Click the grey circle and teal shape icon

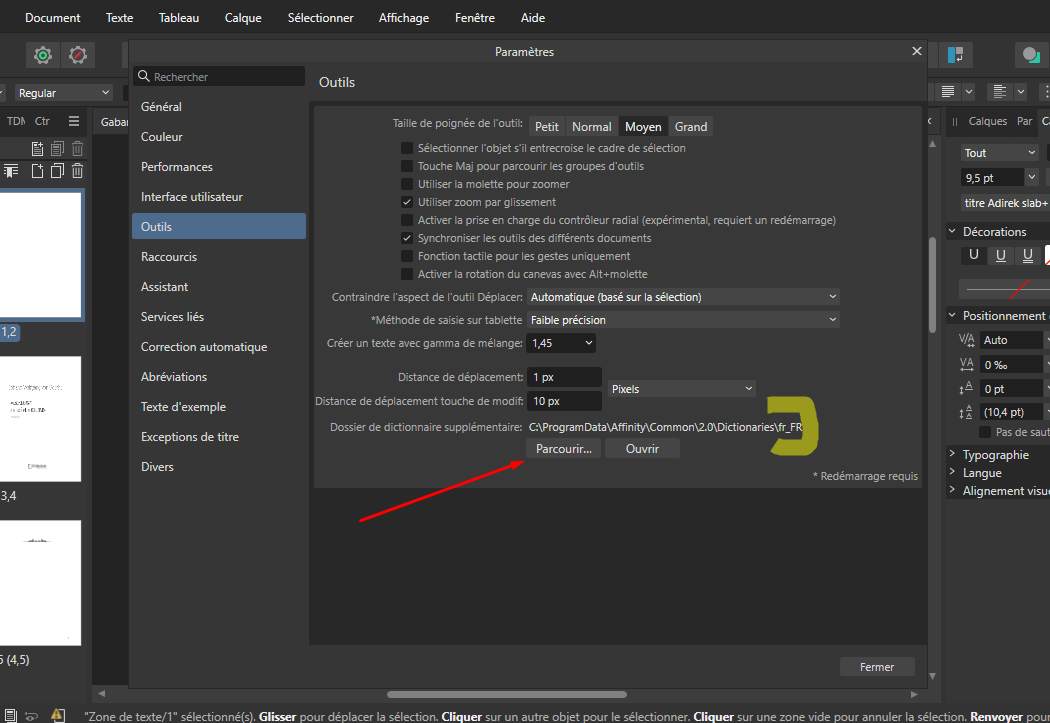point(1031,55)
